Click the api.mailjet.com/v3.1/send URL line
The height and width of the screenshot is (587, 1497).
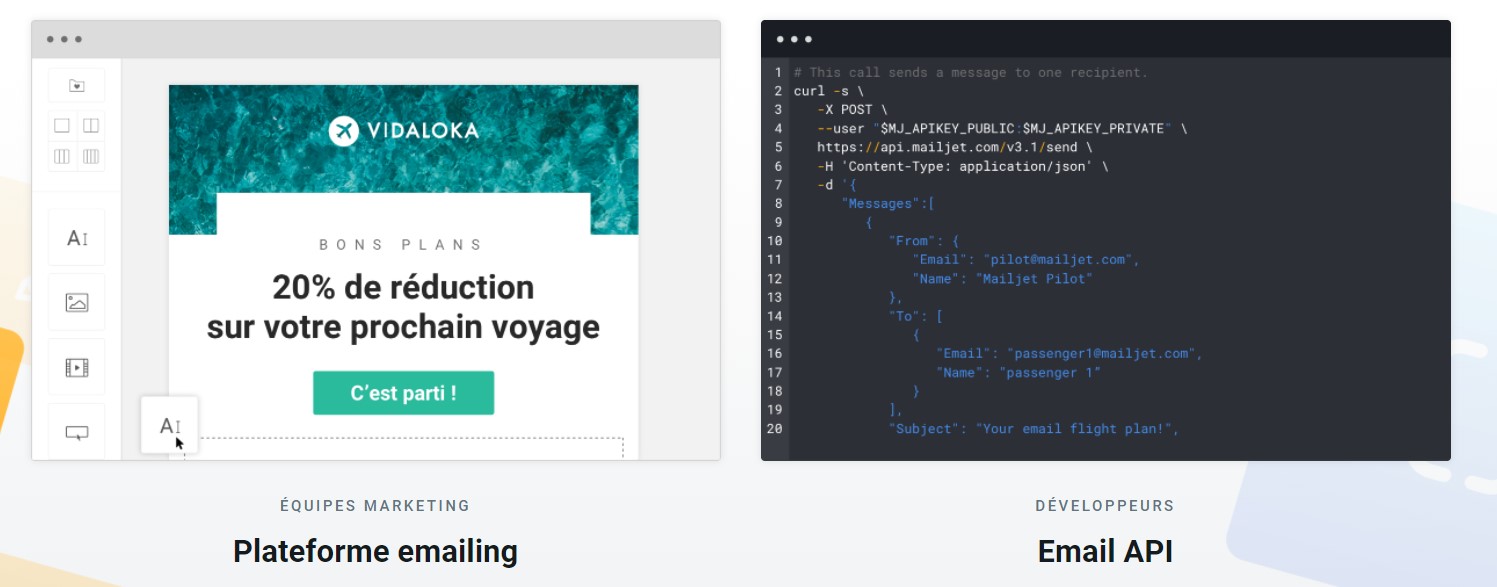955,147
